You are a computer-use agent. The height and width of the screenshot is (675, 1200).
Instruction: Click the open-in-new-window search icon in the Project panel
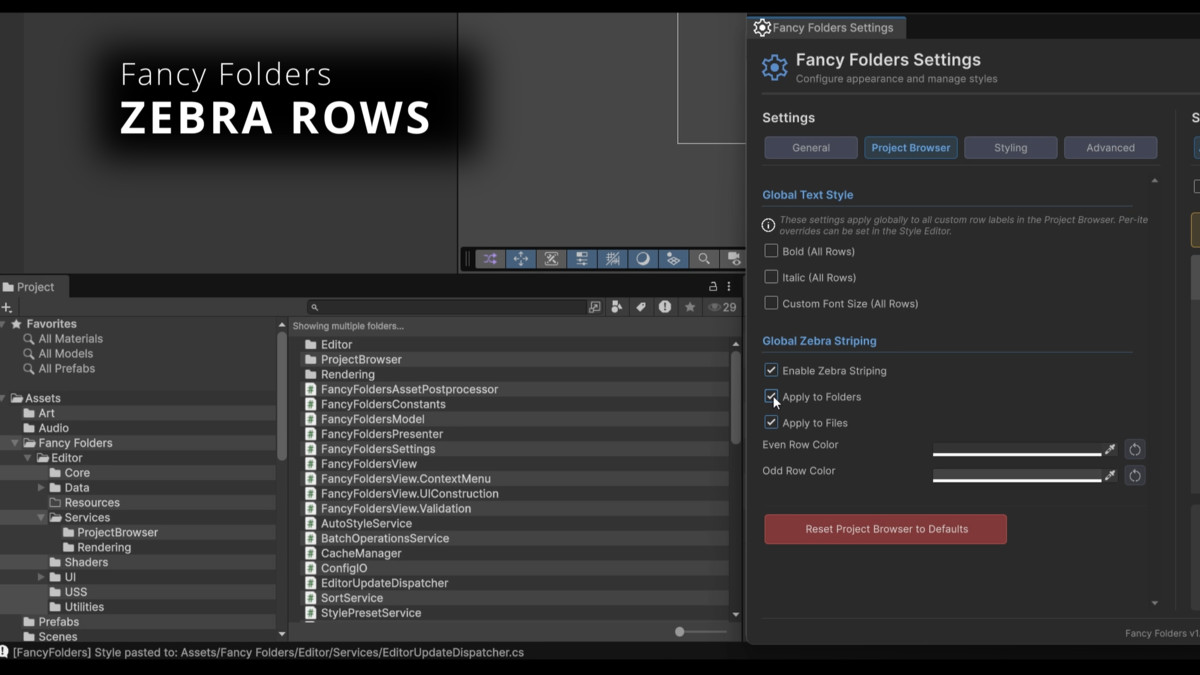pos(595,307)
